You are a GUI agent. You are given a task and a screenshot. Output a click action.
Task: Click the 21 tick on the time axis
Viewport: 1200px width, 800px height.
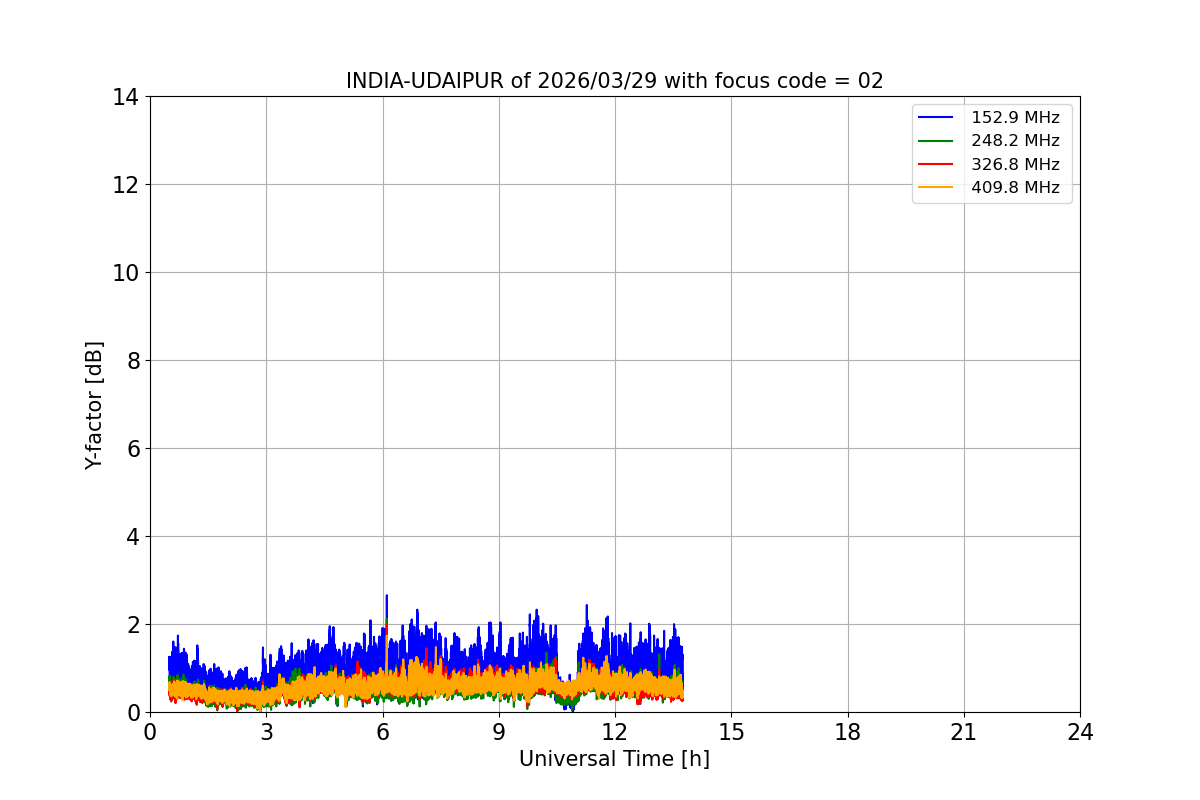coord(964,732)
